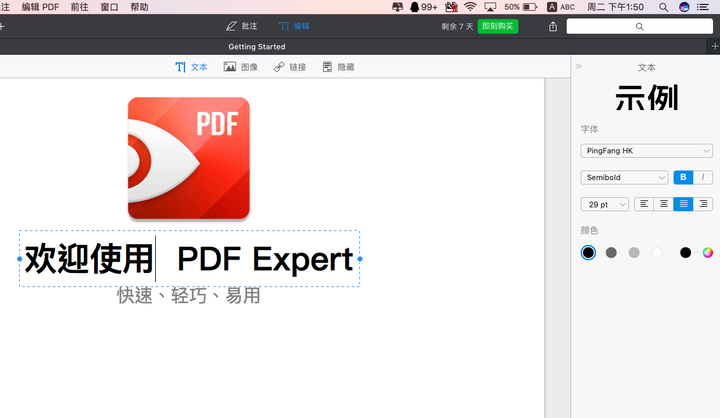
Task: Open the 29 pt font size dropdown
Action: pos(604,204)
